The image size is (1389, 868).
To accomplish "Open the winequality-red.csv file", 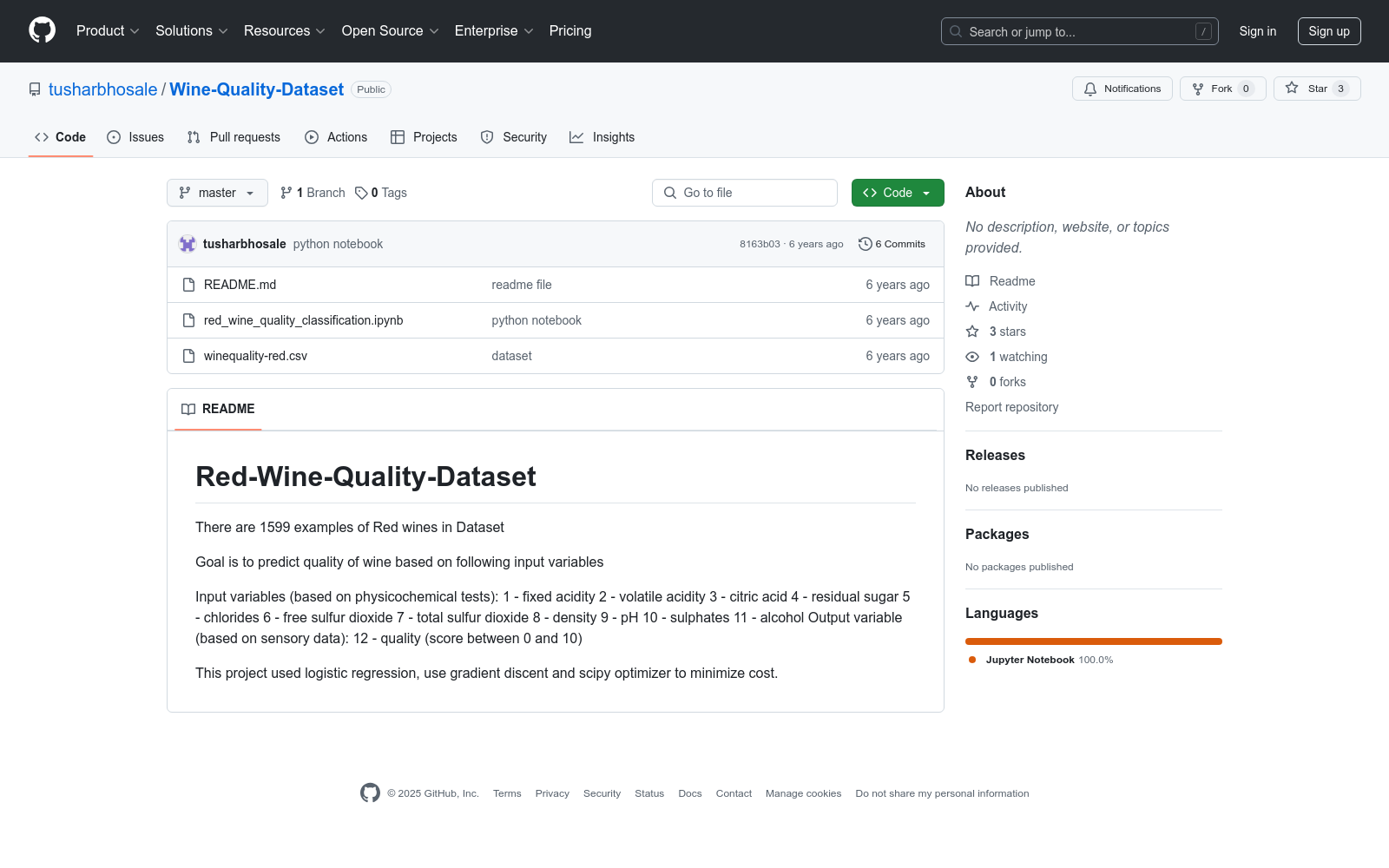I will tap(255, 356).
